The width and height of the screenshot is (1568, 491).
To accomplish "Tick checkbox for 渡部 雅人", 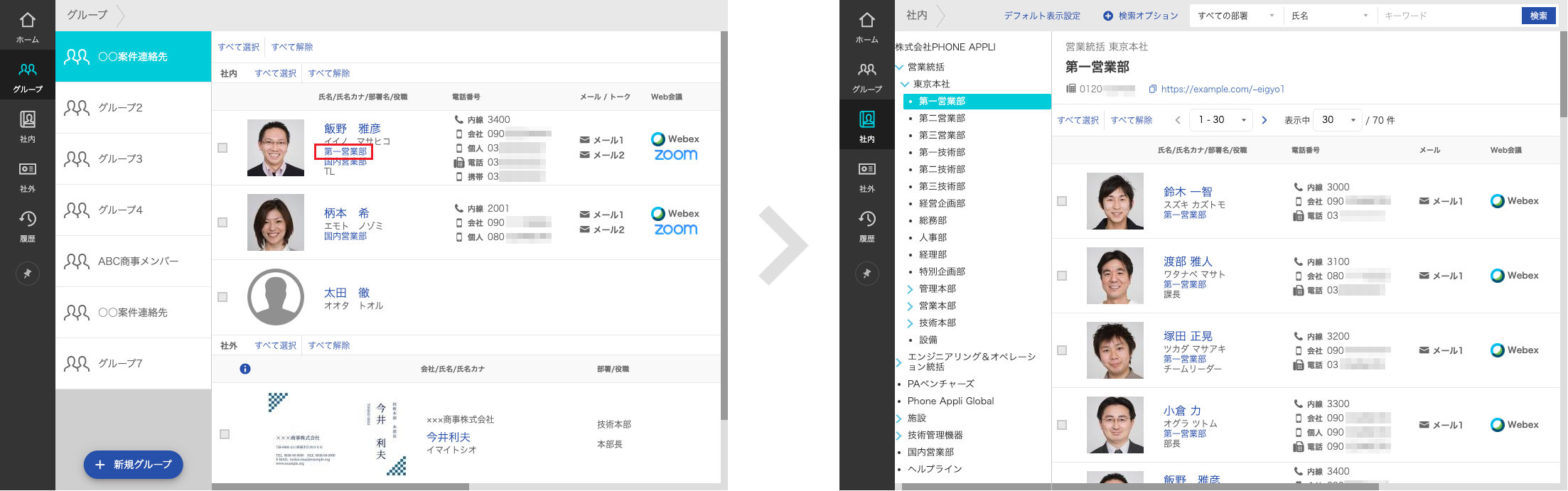I will pos(1062,276).
